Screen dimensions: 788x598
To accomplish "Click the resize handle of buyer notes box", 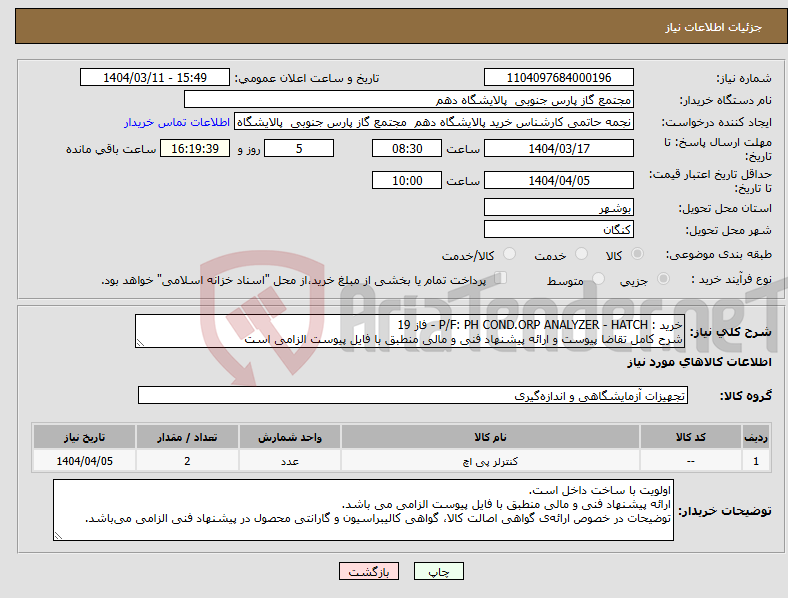I will point(58,536).
